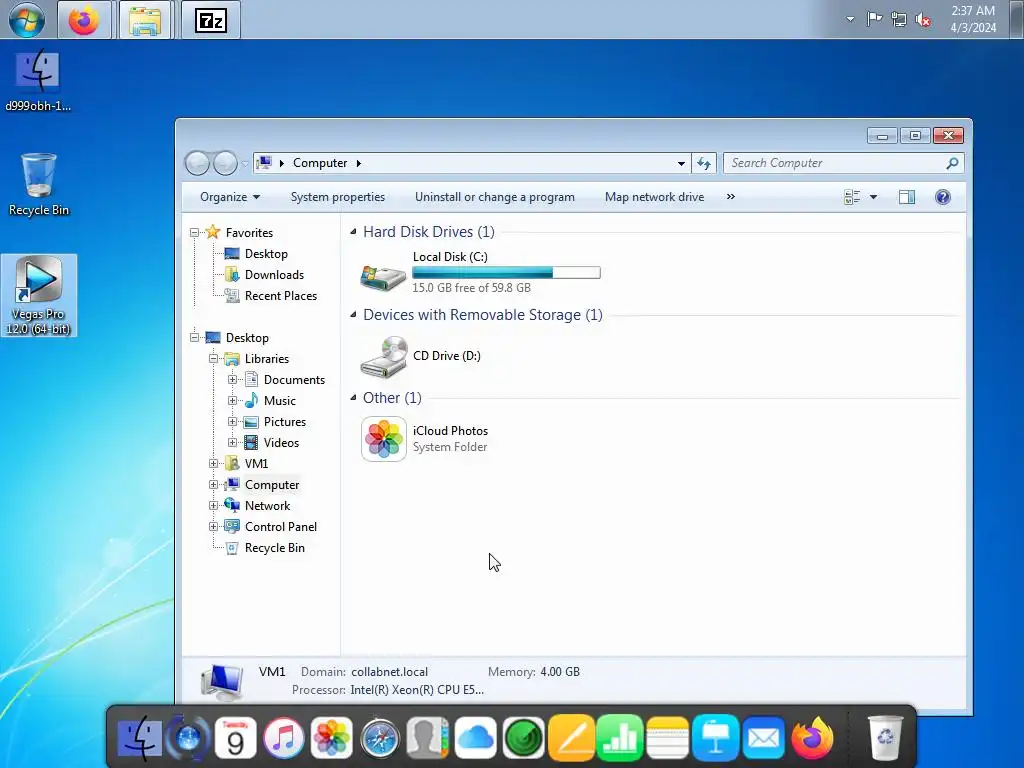Select Music library in tree

pyautogui.click(x=280, y=401)
